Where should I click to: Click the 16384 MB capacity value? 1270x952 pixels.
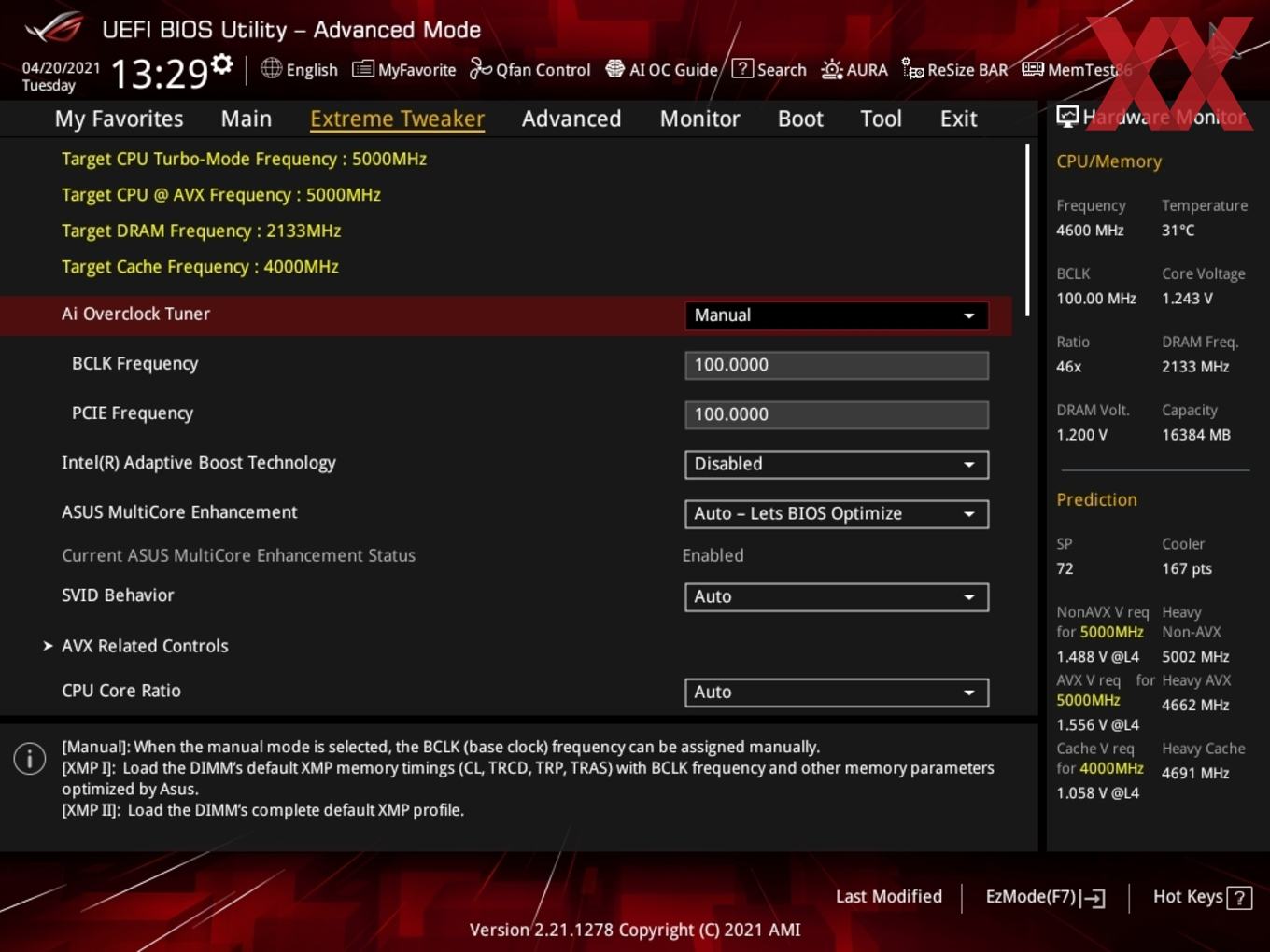point(1196,435)
